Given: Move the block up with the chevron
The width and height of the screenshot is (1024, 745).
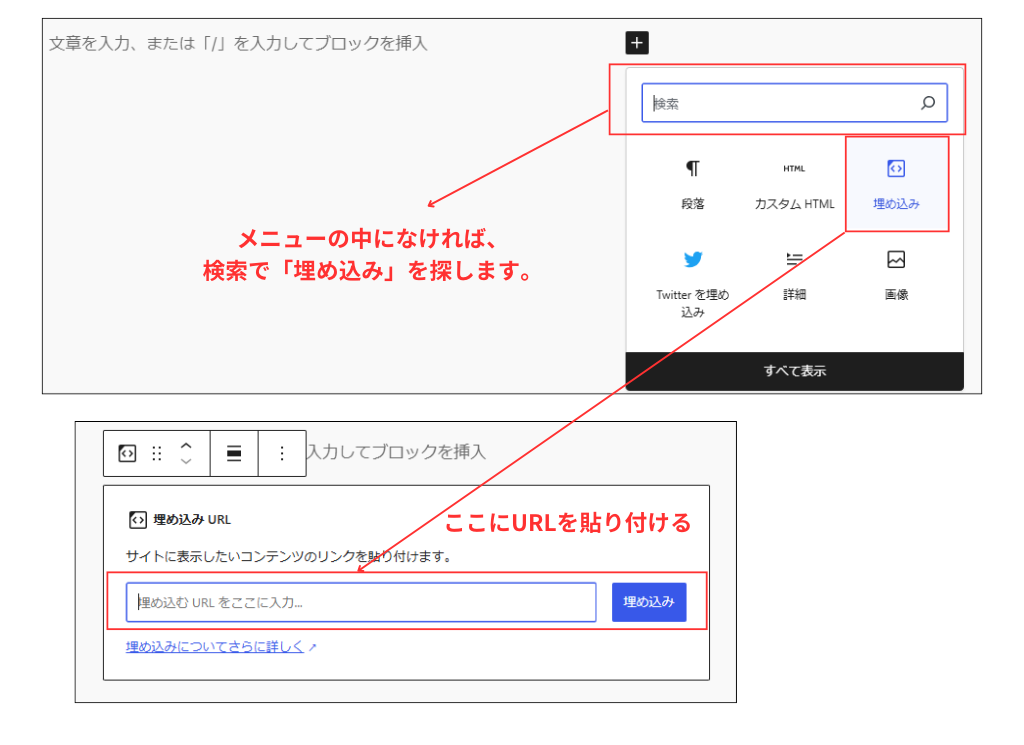Looking at the screenshot, I should click(x=185, y=446).
